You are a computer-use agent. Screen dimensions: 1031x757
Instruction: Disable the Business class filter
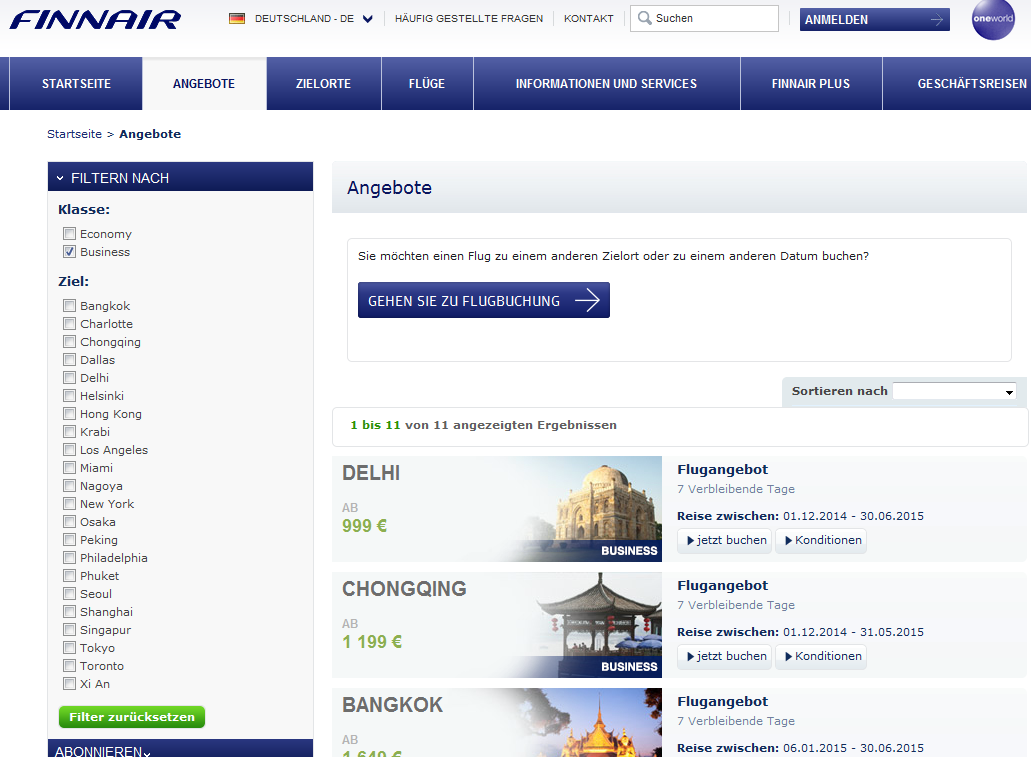point(69,251)
